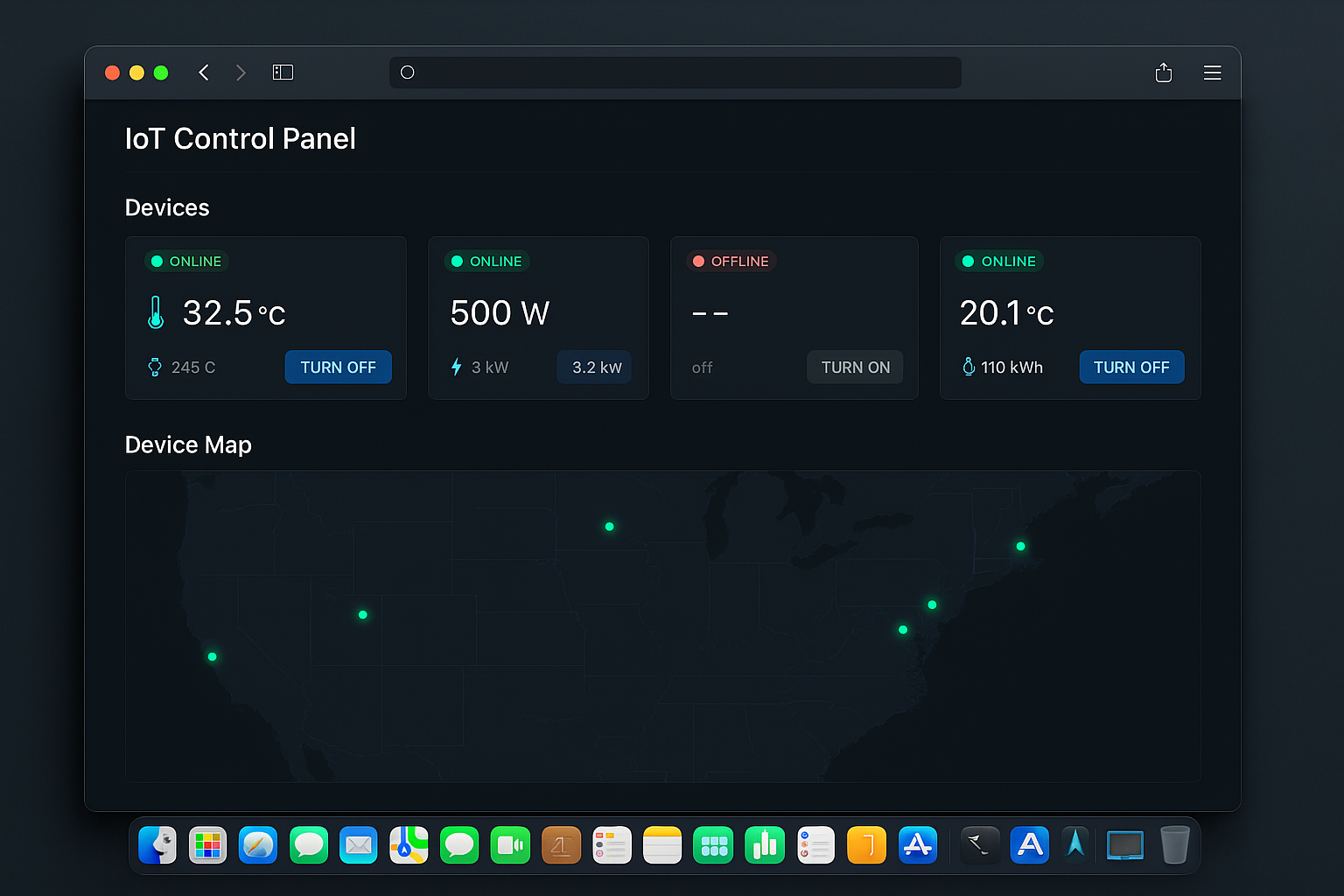Open Safari from the dock
The height and width of the screenshot is (896, 1344).
(x=258, y=844)
